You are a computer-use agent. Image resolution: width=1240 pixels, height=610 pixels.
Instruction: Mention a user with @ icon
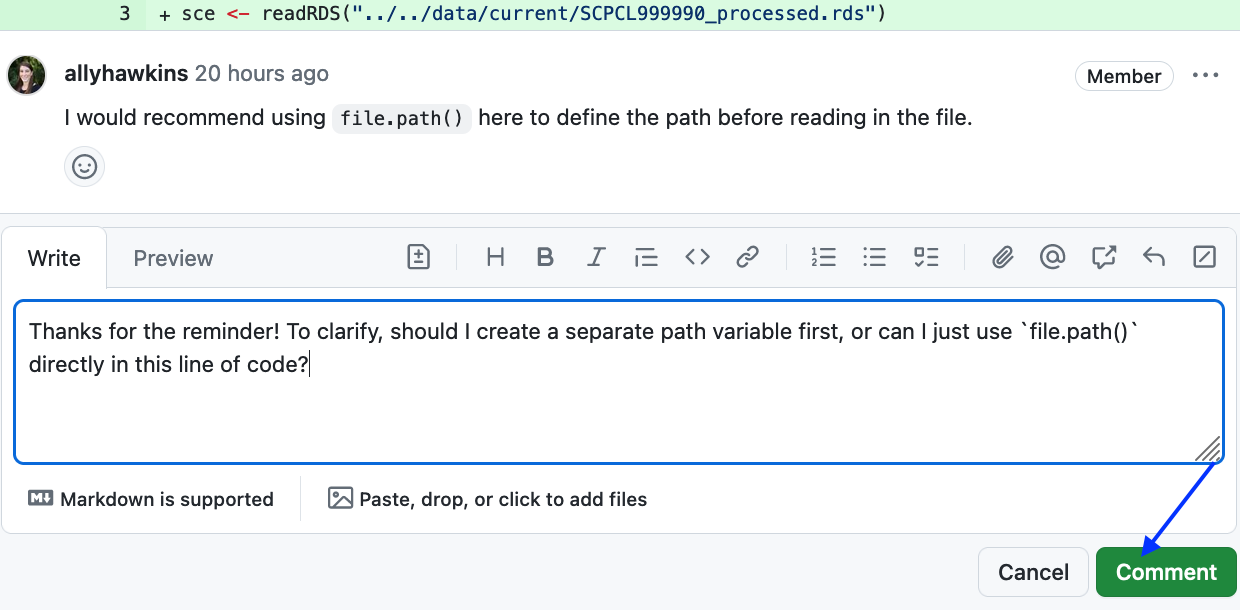[x=1052, y=257]
